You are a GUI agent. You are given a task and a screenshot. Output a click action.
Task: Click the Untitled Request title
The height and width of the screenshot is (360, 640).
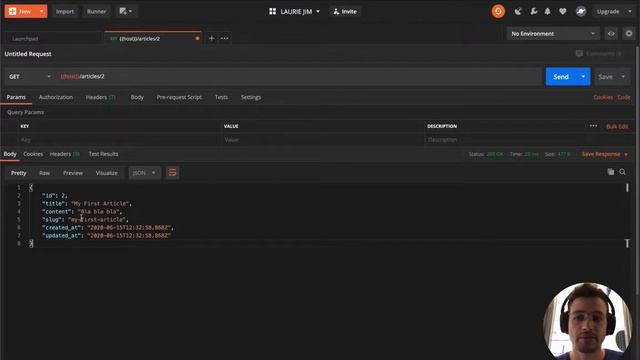pyautogui.click(x=28, y=54)
